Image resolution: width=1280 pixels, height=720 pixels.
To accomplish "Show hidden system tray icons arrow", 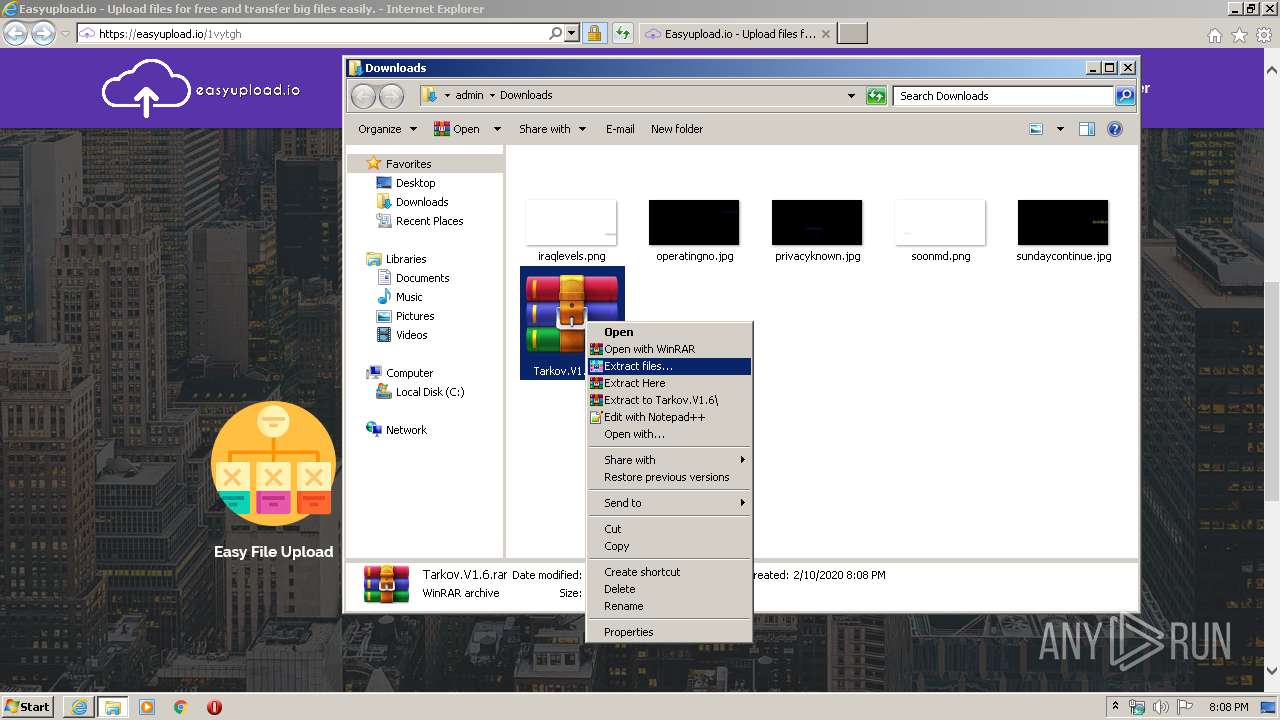I will click(1115, 707).
